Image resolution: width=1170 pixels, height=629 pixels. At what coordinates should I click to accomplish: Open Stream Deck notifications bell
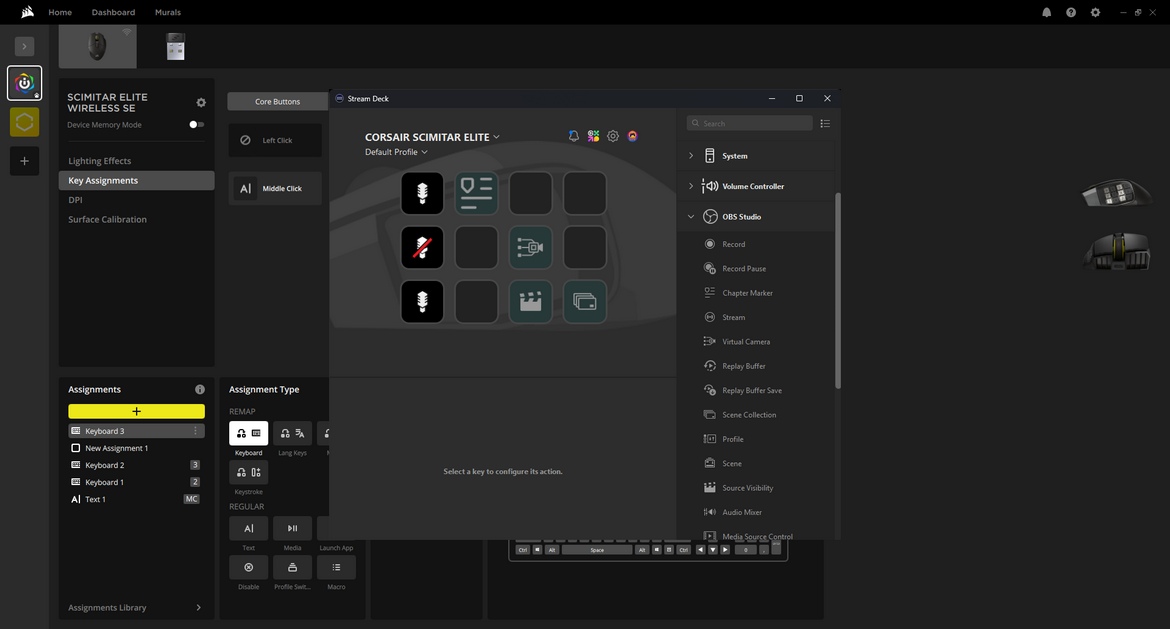[574, 136]
